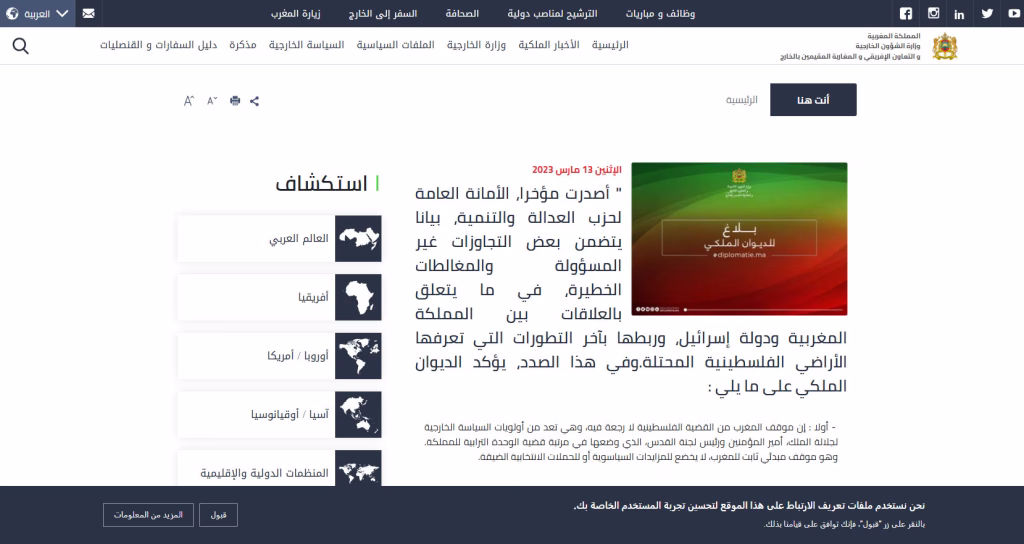Screen dimensions: 1024x544
Task: Open the أفريقيا explore link
Action: click(313, 297)
